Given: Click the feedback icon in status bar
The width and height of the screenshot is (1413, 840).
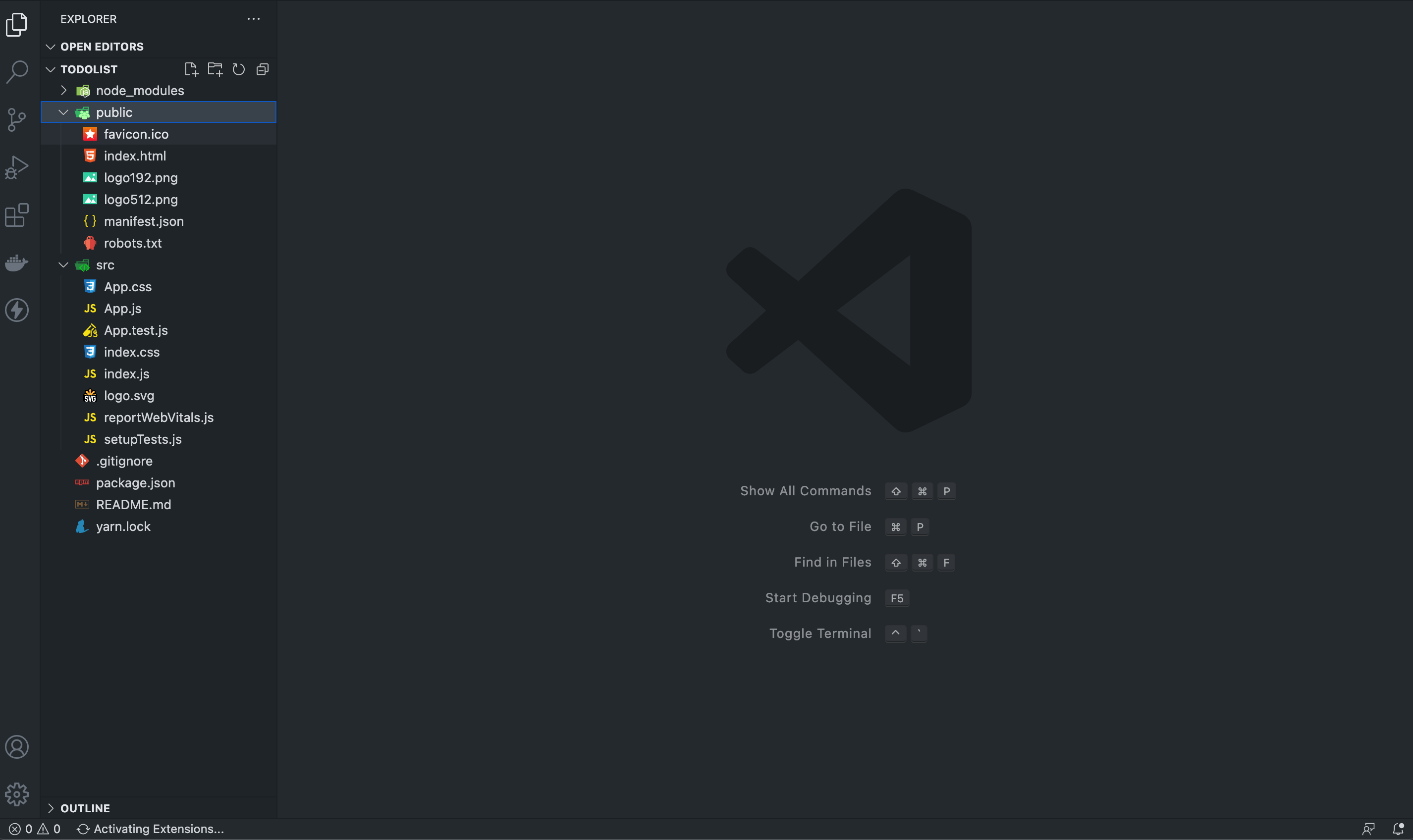Looking at the screenshot, I should point(1368,829).
